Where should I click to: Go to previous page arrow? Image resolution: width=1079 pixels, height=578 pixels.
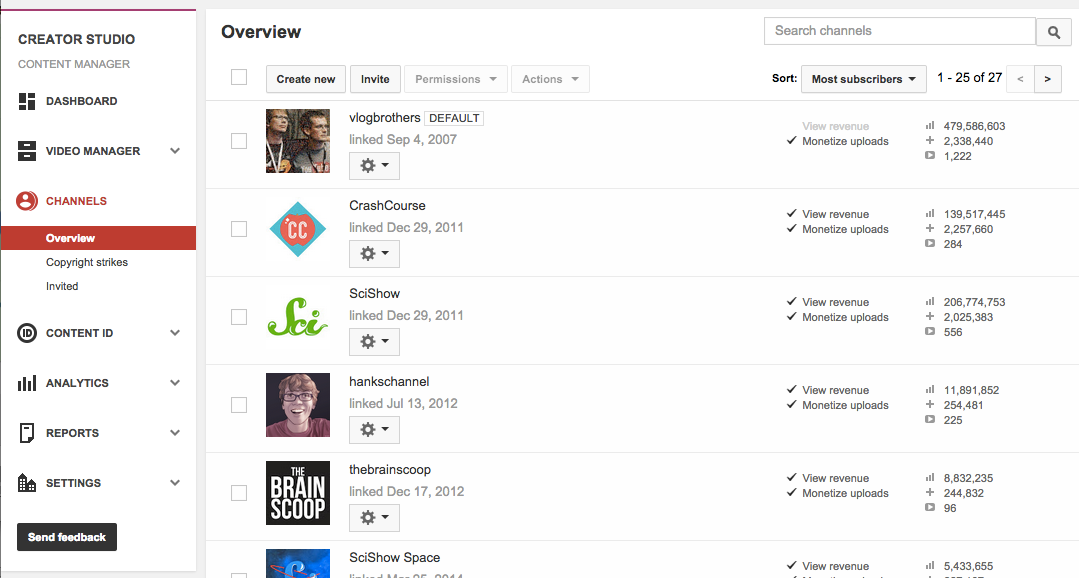[1020, 79]
